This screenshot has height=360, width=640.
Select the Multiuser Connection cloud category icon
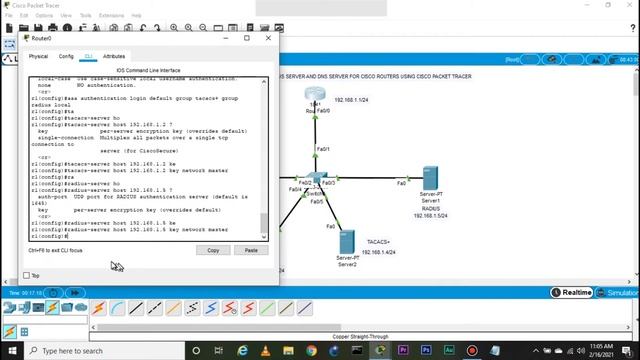81,307
